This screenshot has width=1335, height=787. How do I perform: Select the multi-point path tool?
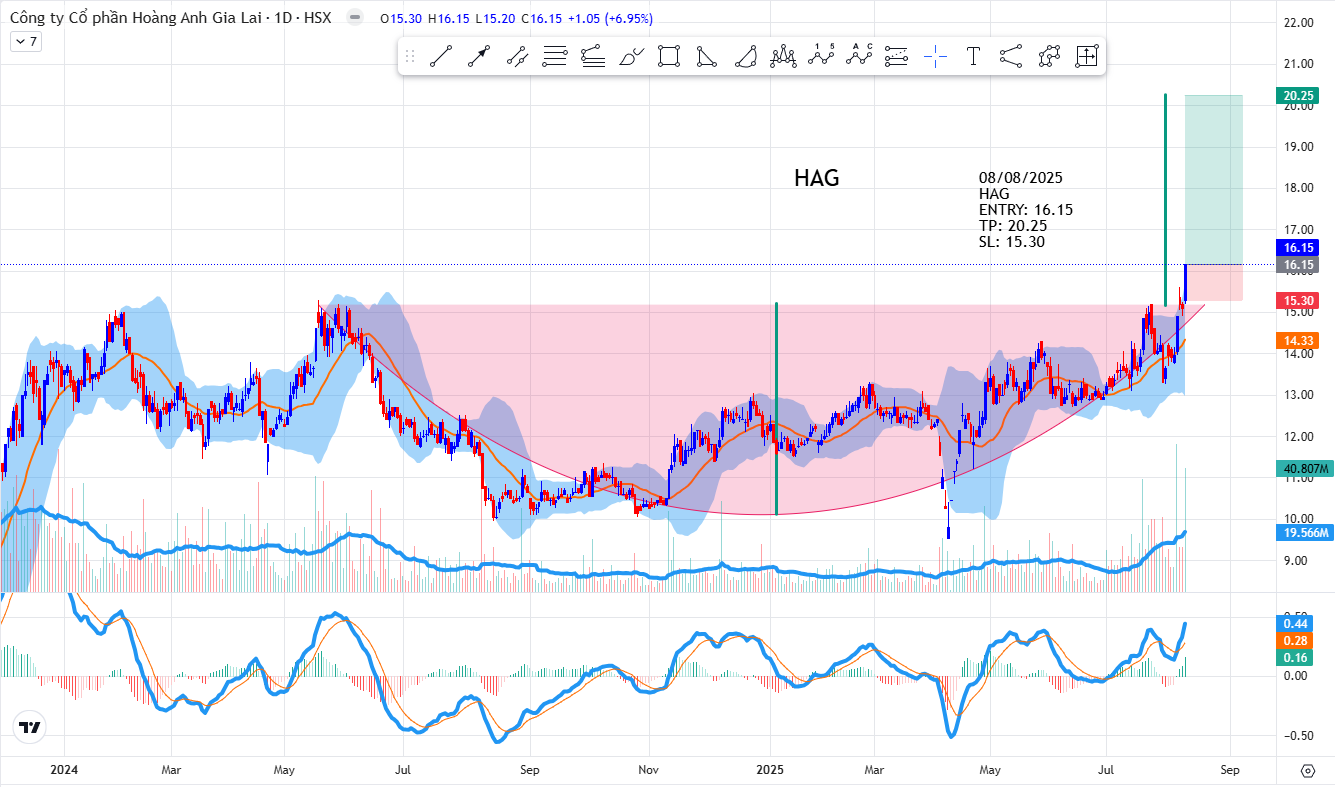pyautogui.click(x=1049, y=57)
